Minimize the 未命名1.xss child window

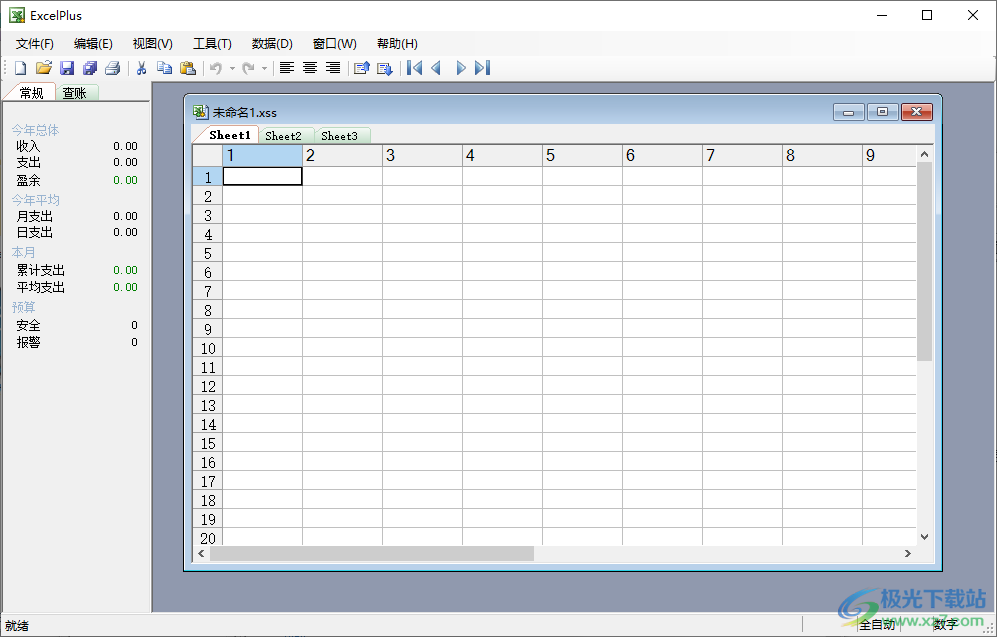pos(849,112)
